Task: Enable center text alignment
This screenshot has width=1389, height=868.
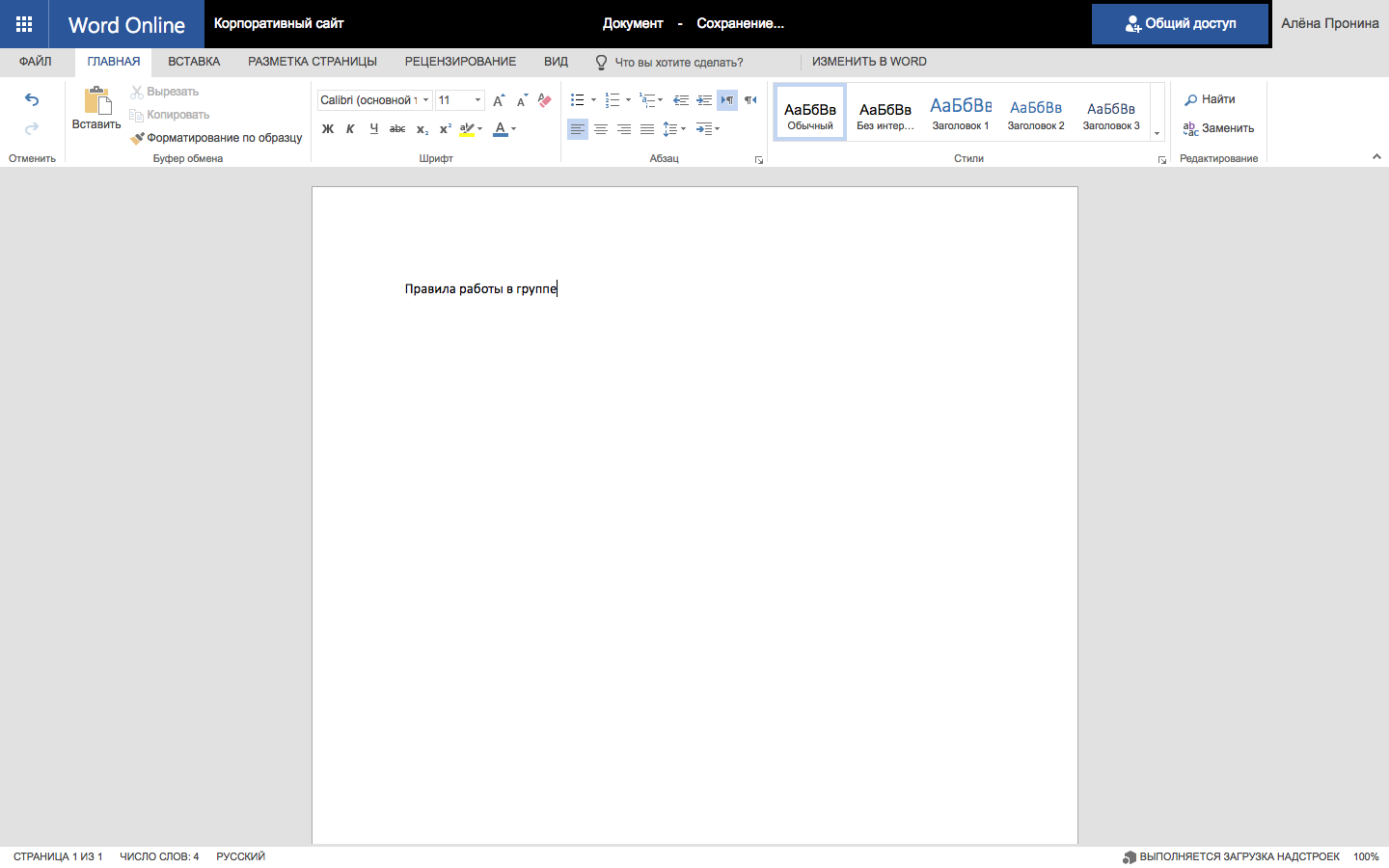Action: point(601,128)
